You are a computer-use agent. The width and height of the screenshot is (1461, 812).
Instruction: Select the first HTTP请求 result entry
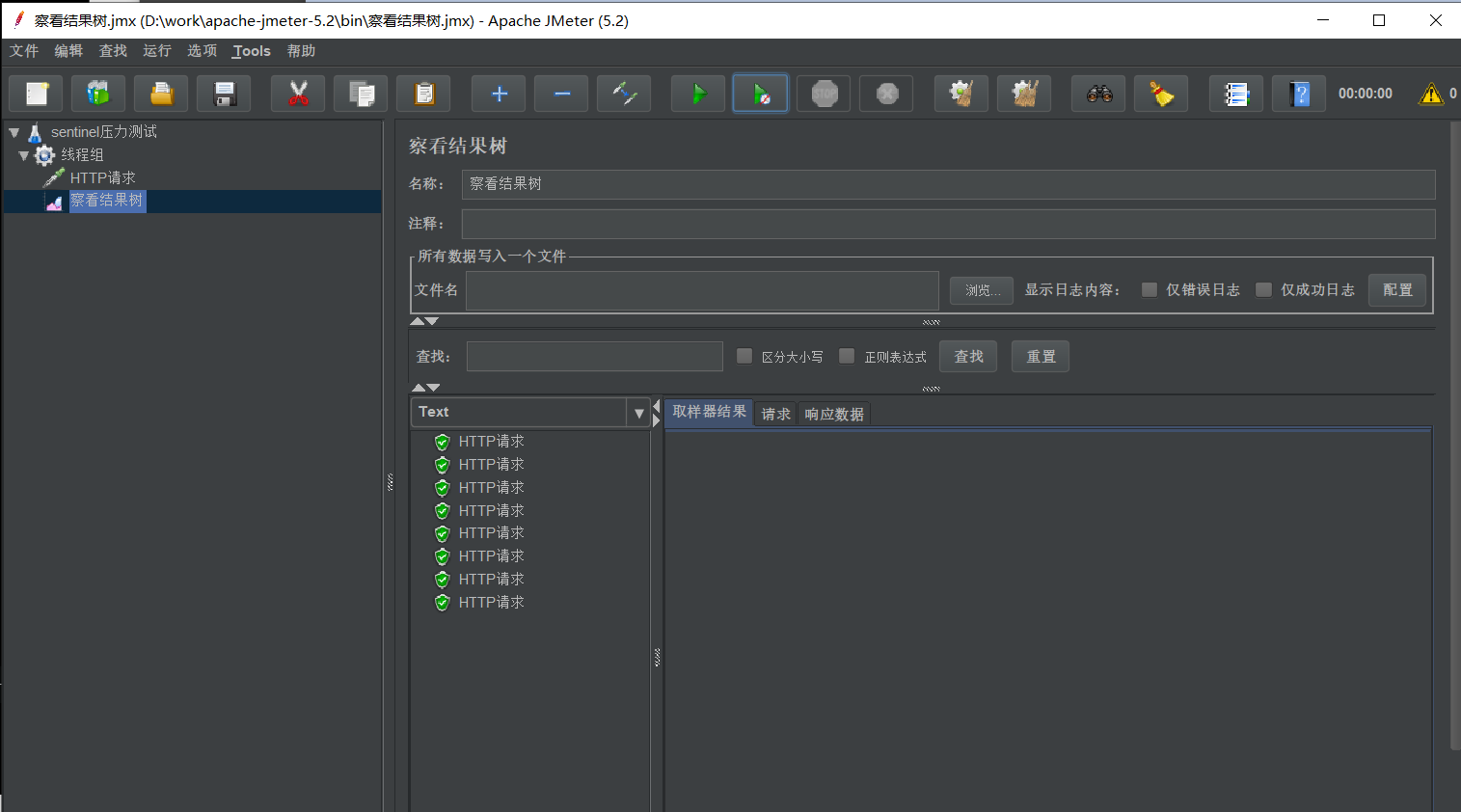tap(491, 442)
